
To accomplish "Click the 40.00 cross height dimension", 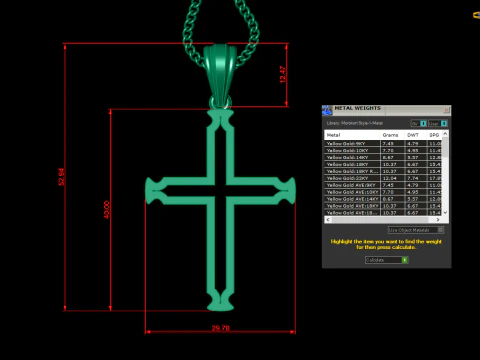I will [x=107, y=210].
